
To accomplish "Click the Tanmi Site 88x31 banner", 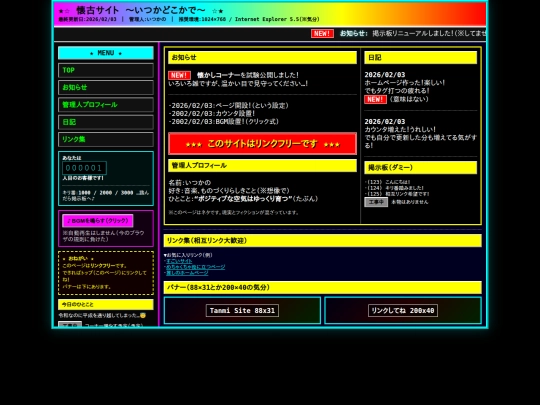I will coord(242,310).
